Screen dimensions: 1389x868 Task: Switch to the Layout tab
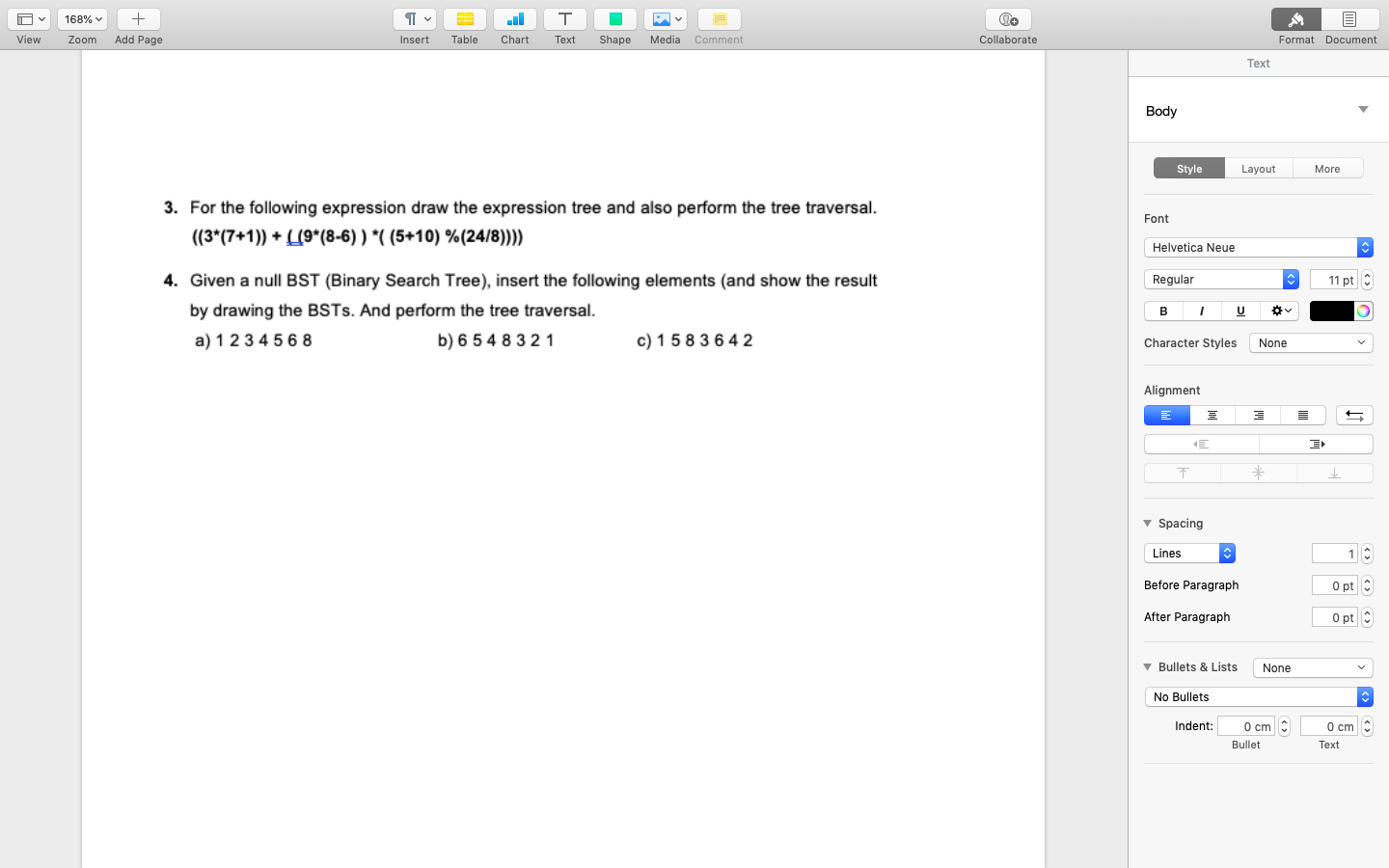(x=1258, y=168)
